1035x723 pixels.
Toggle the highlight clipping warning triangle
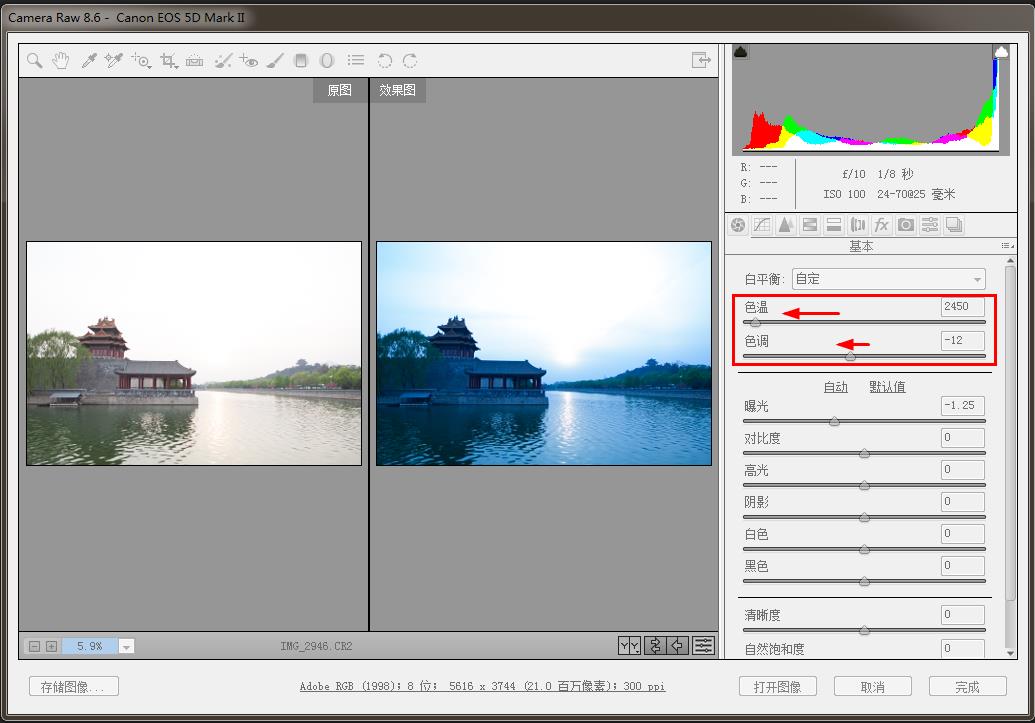tap(1001, 52)
